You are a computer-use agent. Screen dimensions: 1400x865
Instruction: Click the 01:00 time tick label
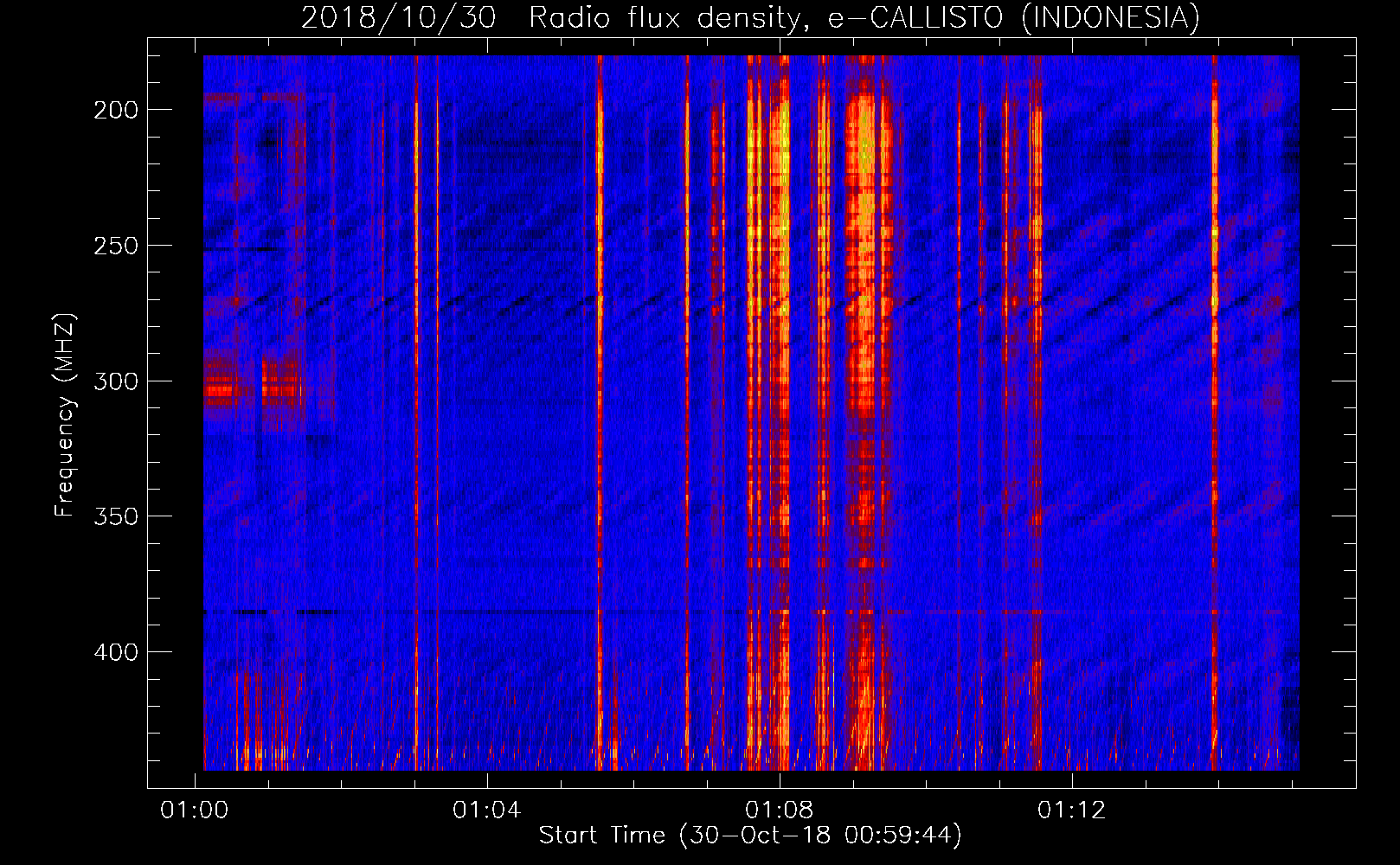[195, 811]
